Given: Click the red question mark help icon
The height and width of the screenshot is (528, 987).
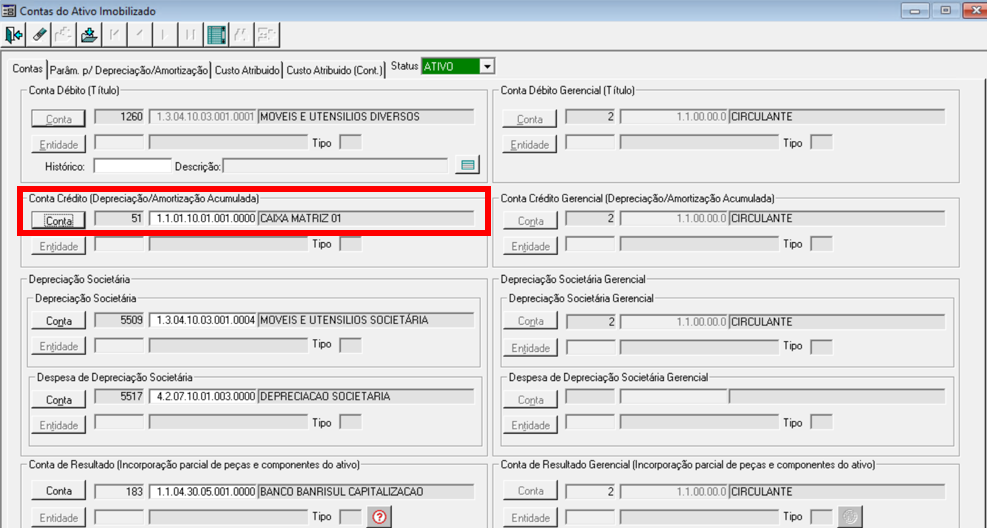Looking at the screenshot, I should 379,517.
